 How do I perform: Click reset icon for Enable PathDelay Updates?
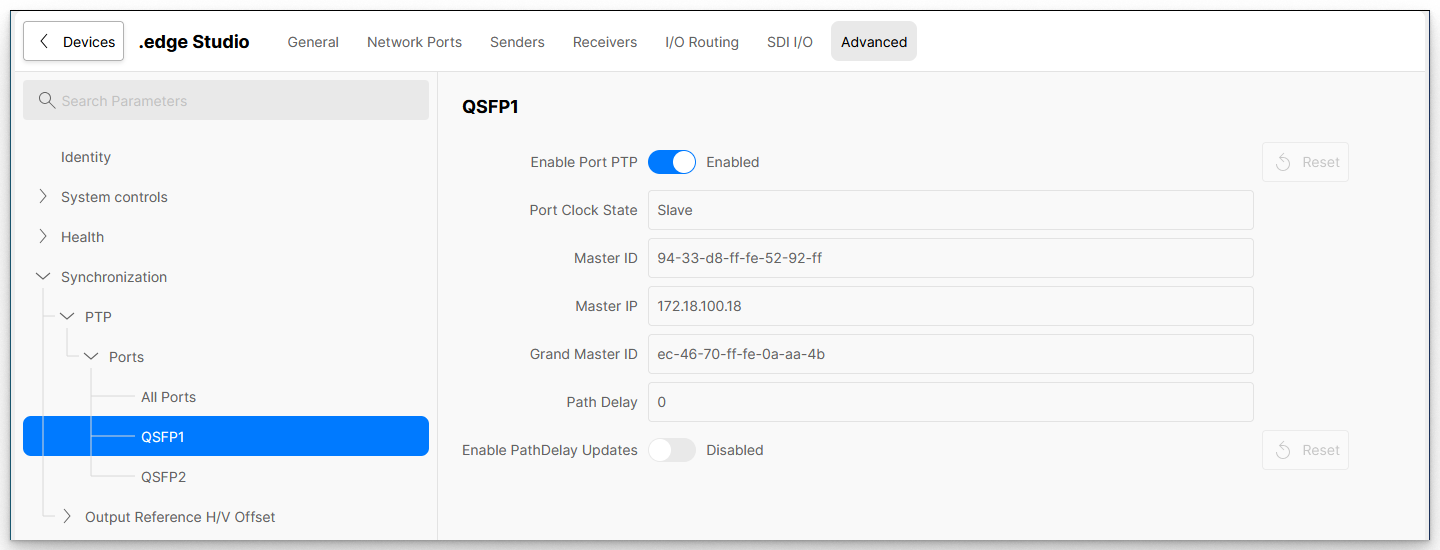tap(1284, 450)
